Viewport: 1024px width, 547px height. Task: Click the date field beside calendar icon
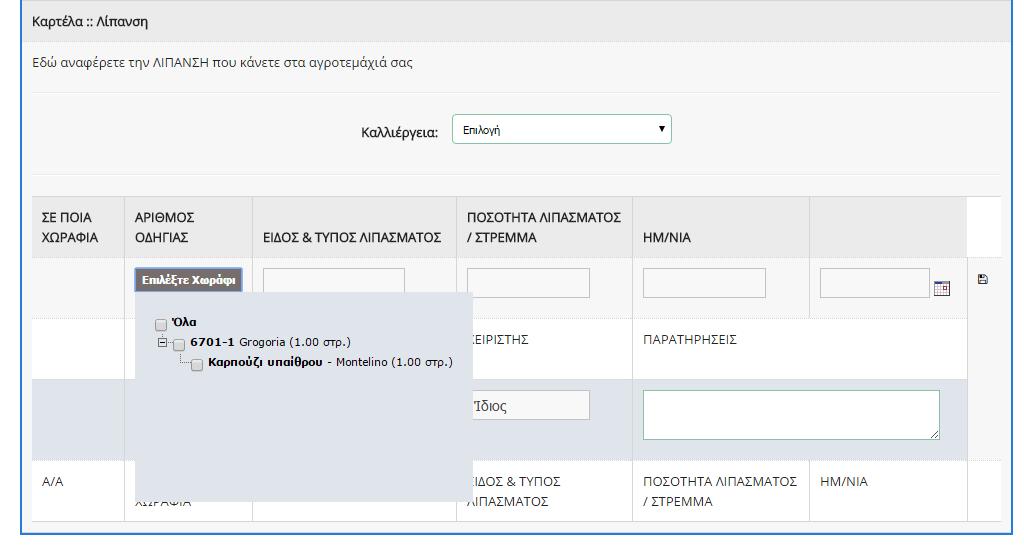tap(874, 283)
